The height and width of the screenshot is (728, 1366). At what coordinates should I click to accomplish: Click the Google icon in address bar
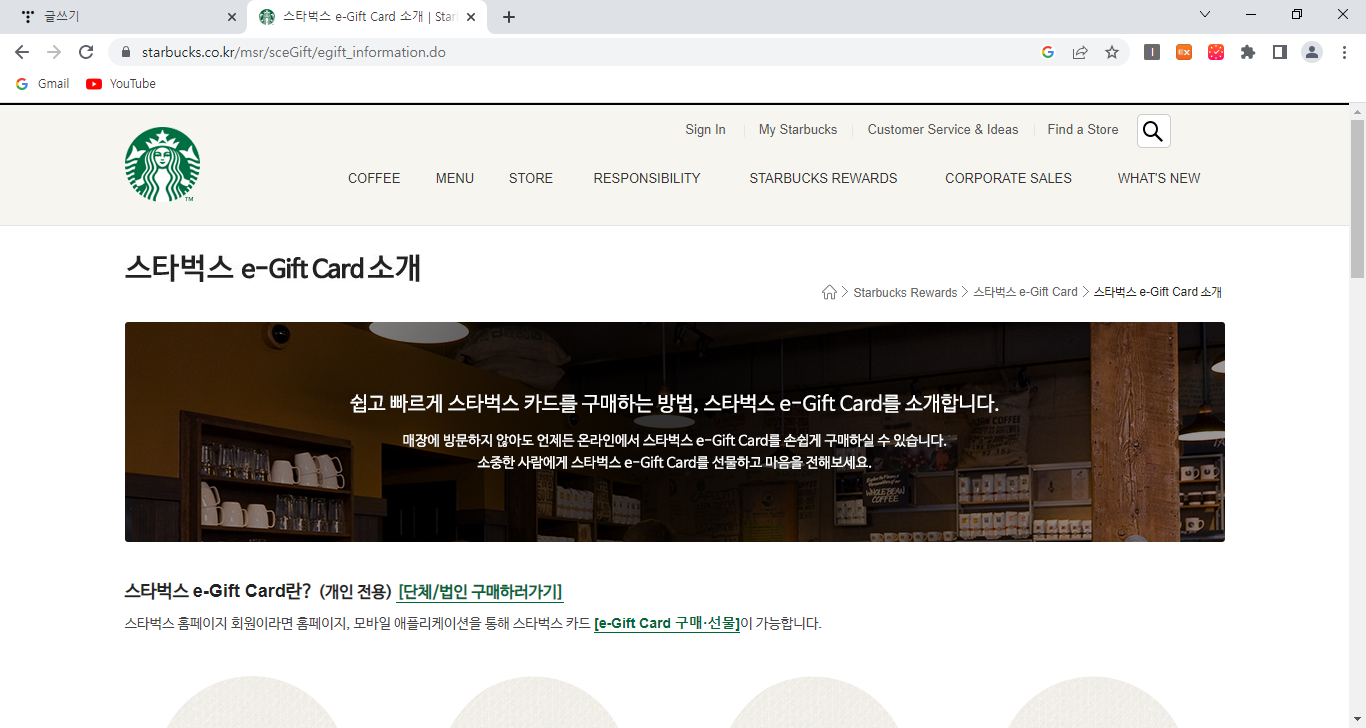(x=1048, y=52)
